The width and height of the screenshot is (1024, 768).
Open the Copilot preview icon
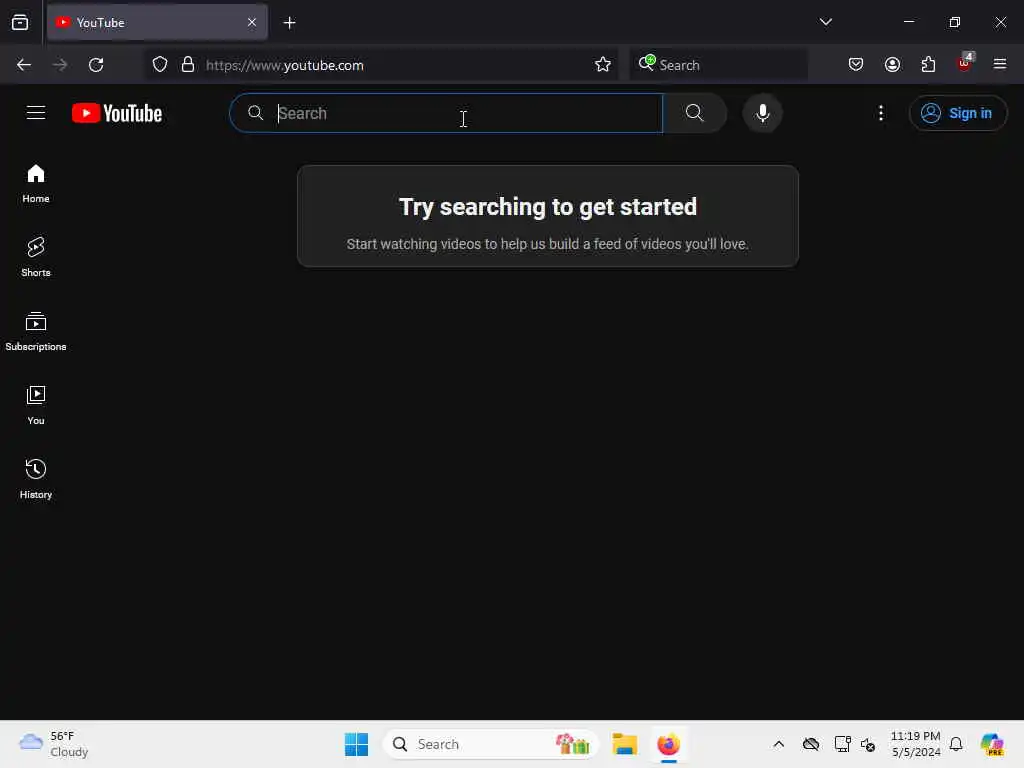(x=992, y=744)
